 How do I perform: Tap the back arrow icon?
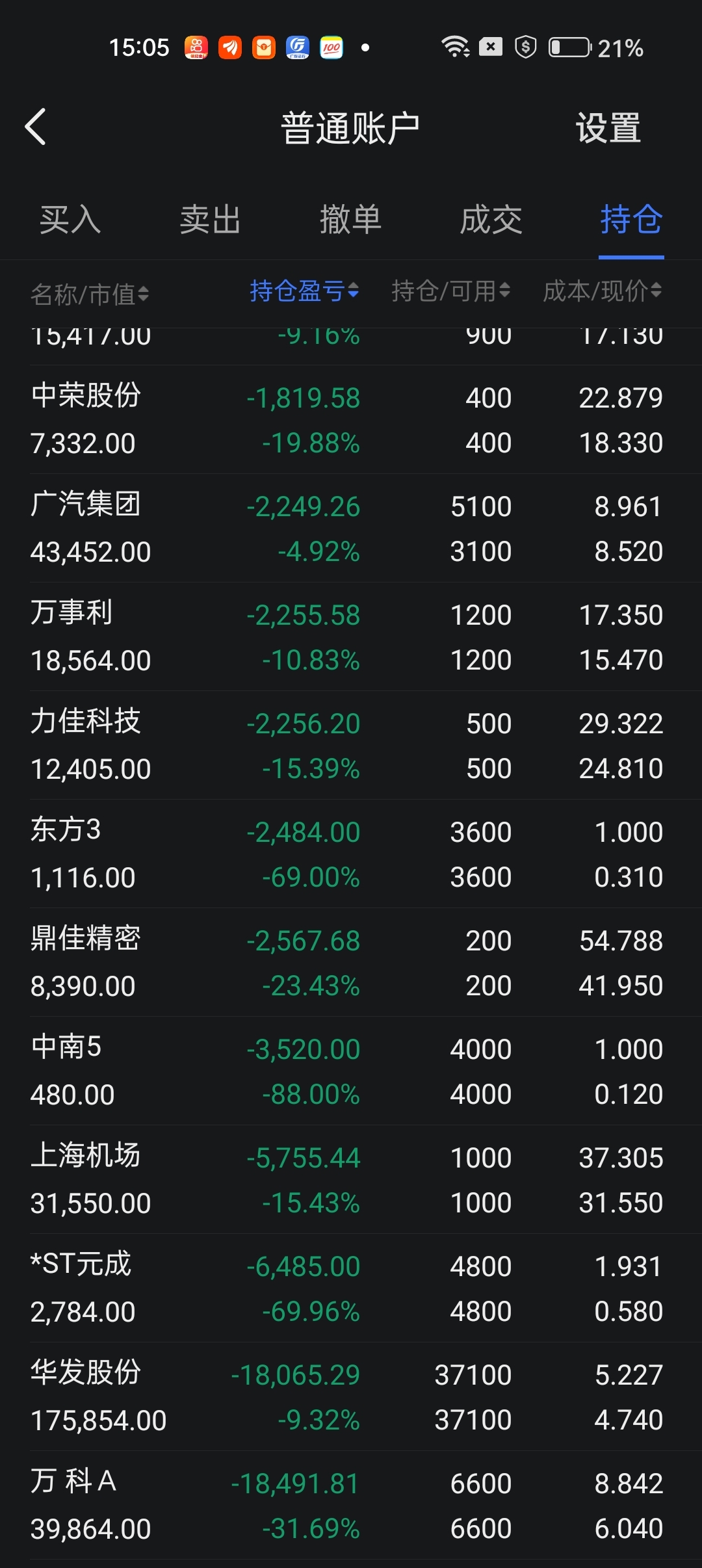click(36, 126)
